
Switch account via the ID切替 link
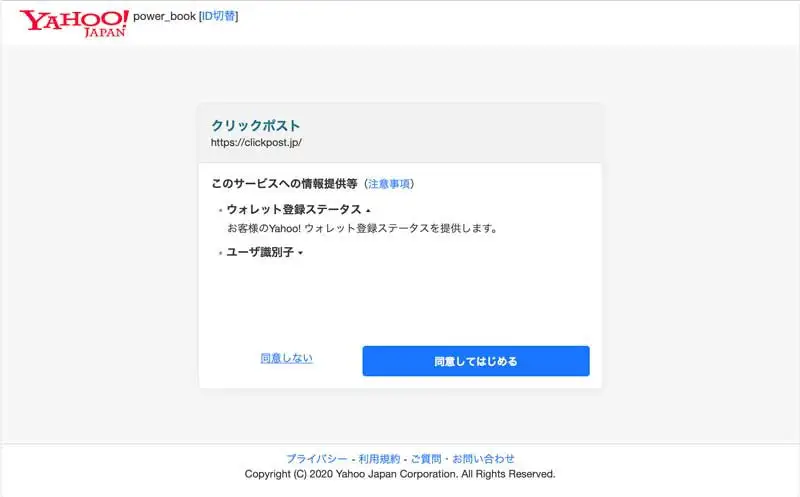[218, 16]
